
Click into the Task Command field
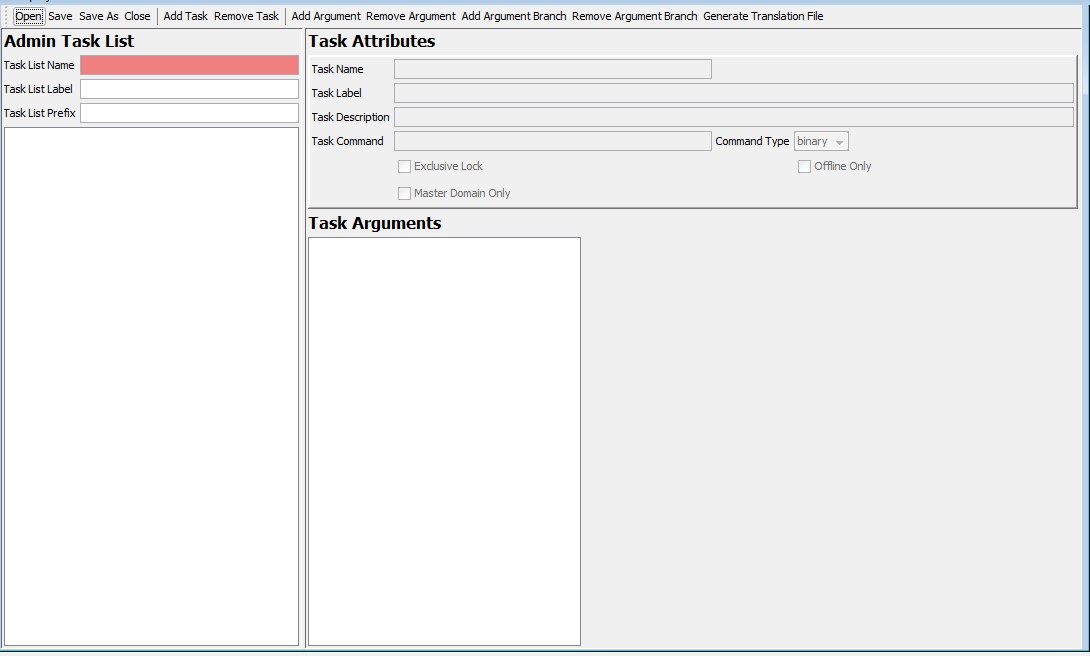coord(553,141)
